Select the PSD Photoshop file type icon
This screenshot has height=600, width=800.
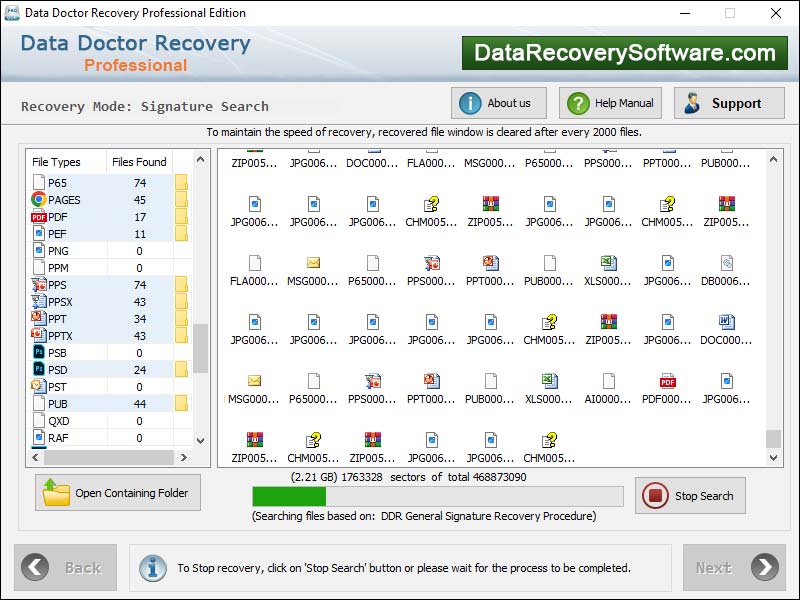click(x=39, y=369)
